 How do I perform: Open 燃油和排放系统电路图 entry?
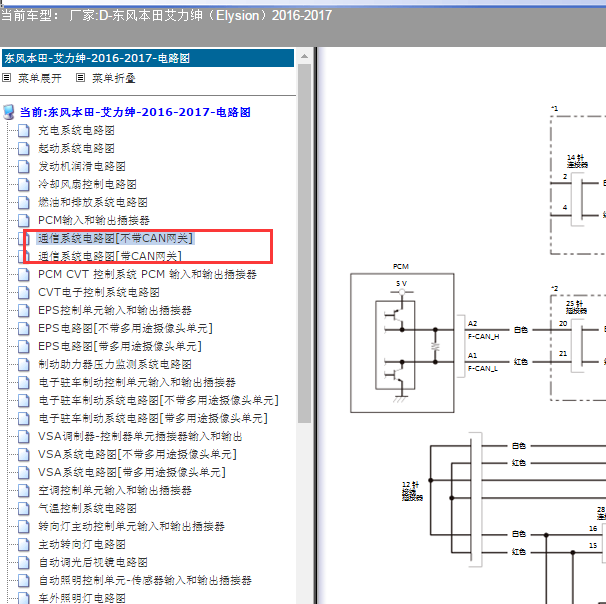click(x=92, y=202)
